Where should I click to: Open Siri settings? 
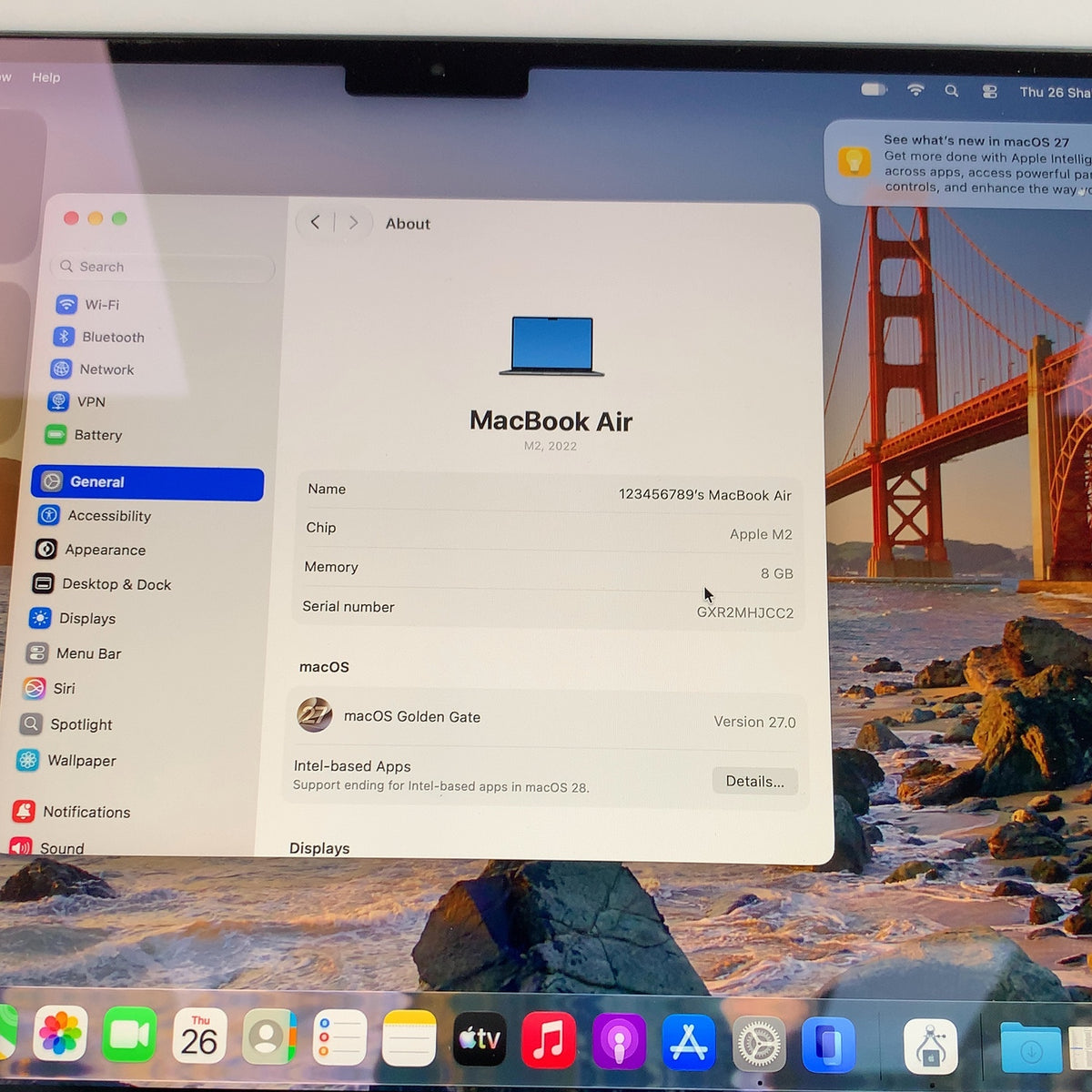coord(50,689)
